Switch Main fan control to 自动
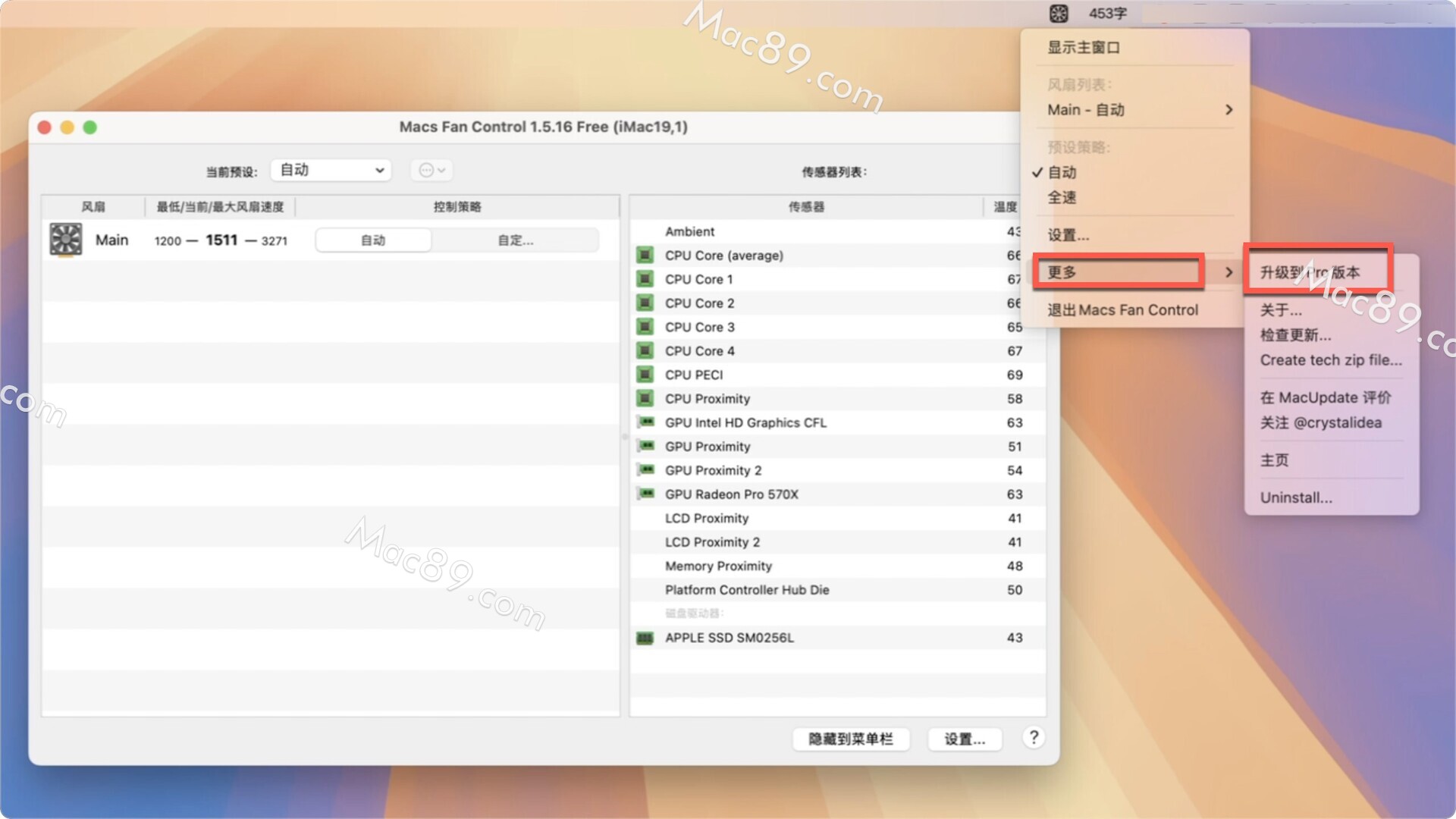This screenshot has width=1456, height=819. (x=373, y=240)
